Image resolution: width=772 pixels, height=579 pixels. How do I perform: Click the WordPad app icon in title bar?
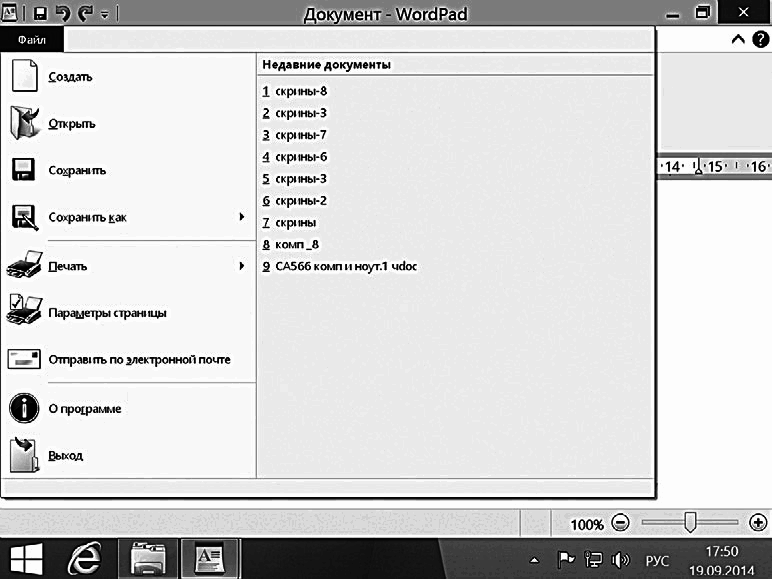pyautogui.click(x=9, y=13)
